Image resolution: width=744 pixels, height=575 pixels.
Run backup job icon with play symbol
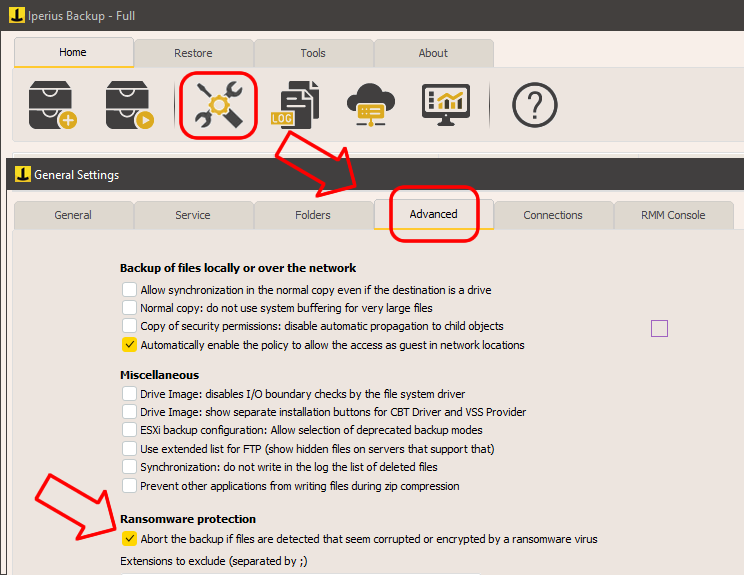tap(130, 105)
